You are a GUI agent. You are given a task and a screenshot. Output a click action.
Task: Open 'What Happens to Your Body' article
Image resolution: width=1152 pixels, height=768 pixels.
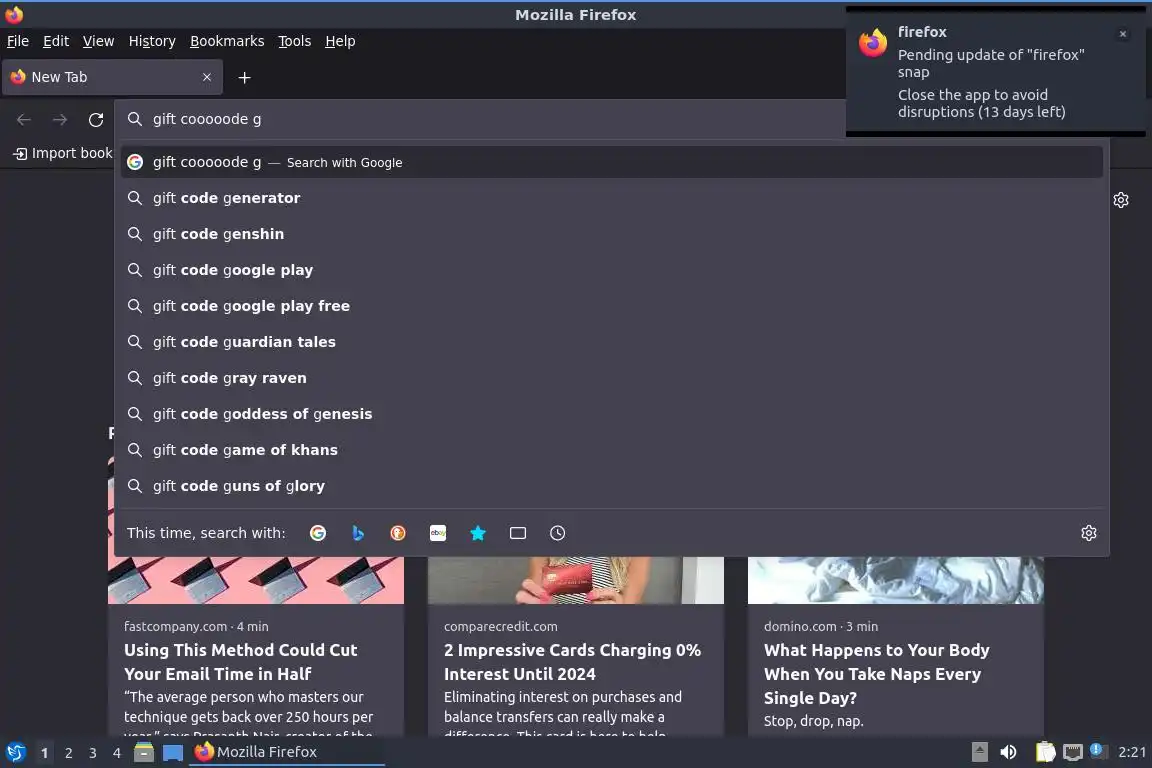click(876, 674)
